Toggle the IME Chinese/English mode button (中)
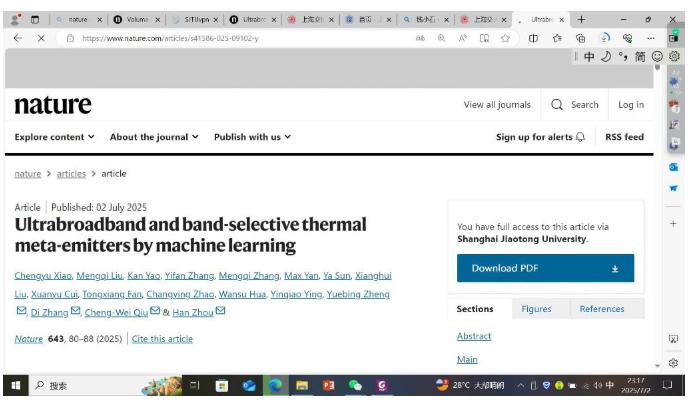The width and height of the screenshot is (698, 408). pos(589,57)
